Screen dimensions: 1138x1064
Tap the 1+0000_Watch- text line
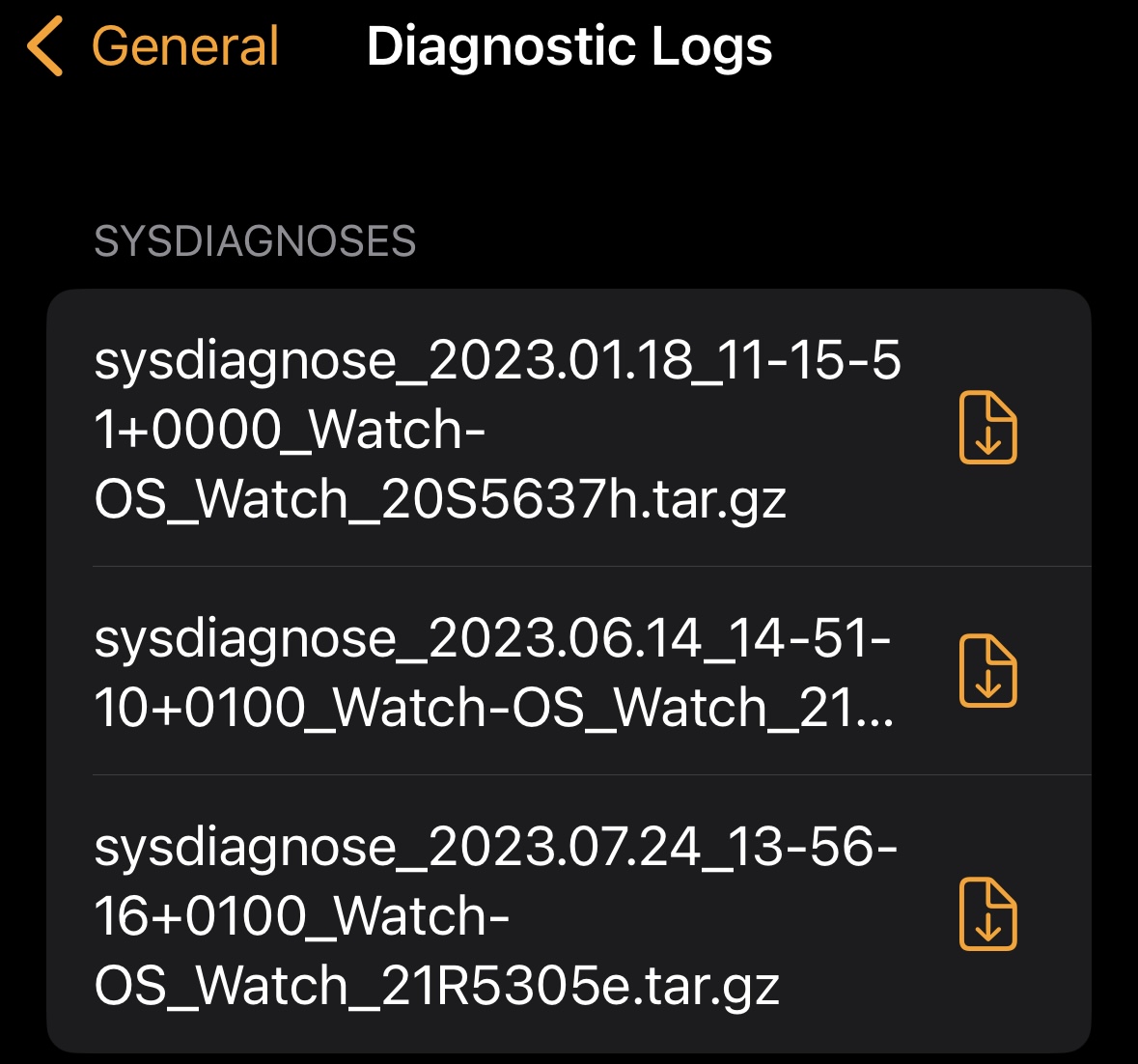pyautogui.click(x=290, y=430)
